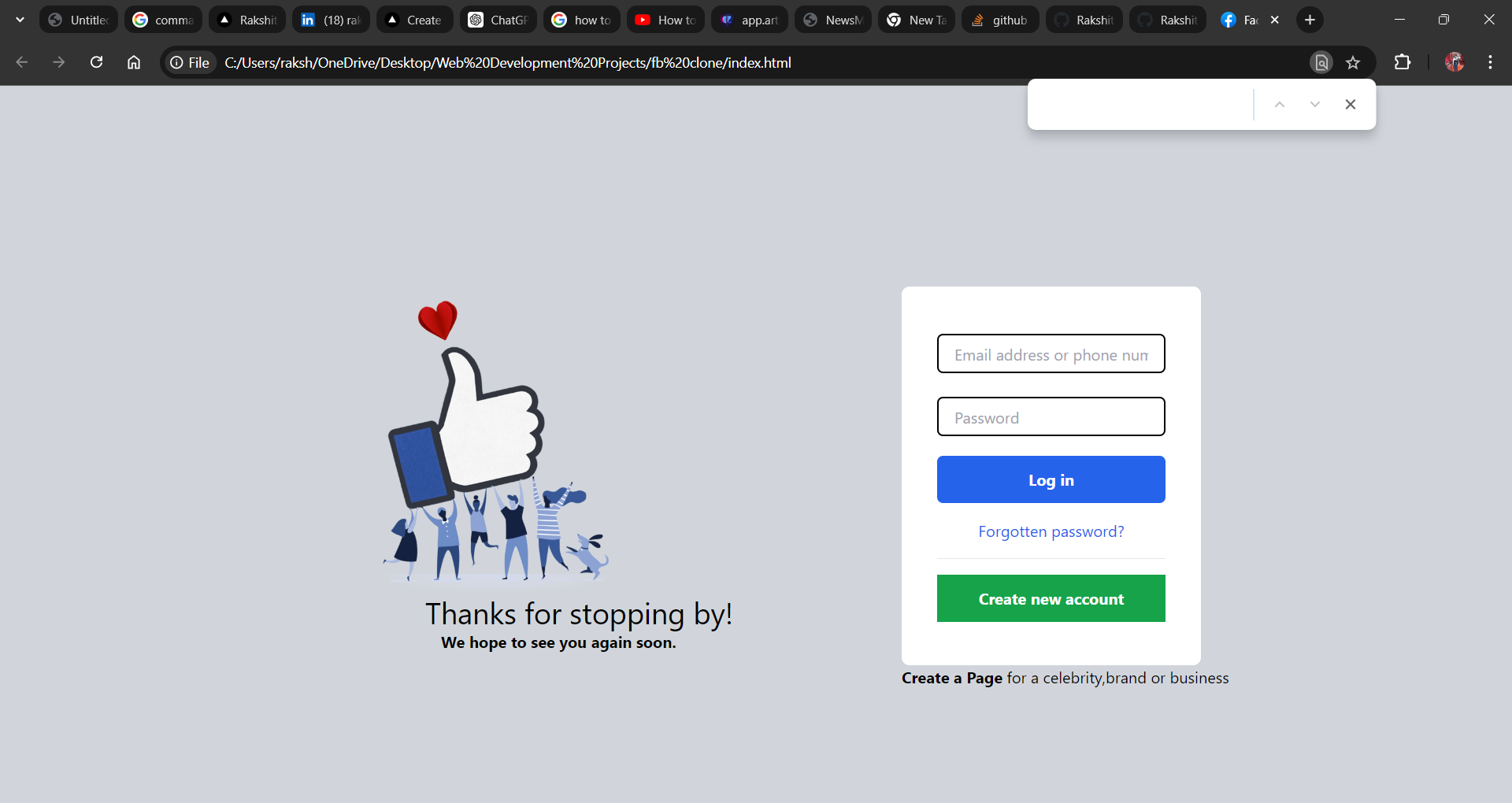Open the Extensions puzzle icon
Screen dimensions: 1512x803
coord(1403,62)
